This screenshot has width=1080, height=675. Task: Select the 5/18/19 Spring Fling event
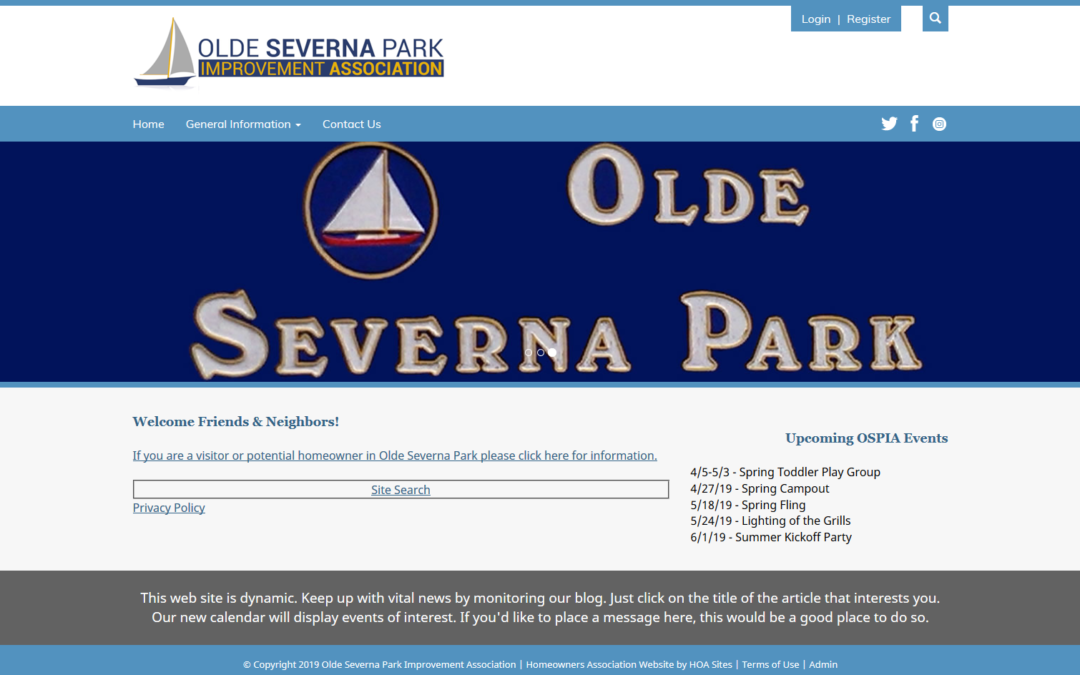(x=748, y=505)
